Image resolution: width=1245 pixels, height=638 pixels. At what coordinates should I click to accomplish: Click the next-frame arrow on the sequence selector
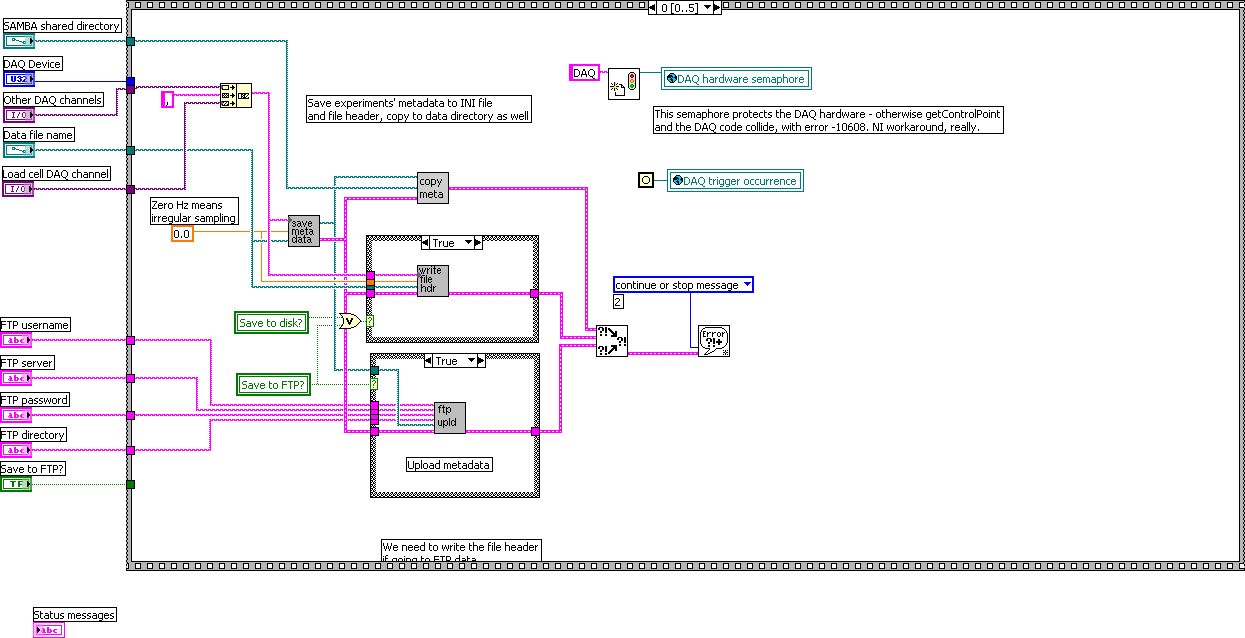pyautogui.click(x=715, y=6)
